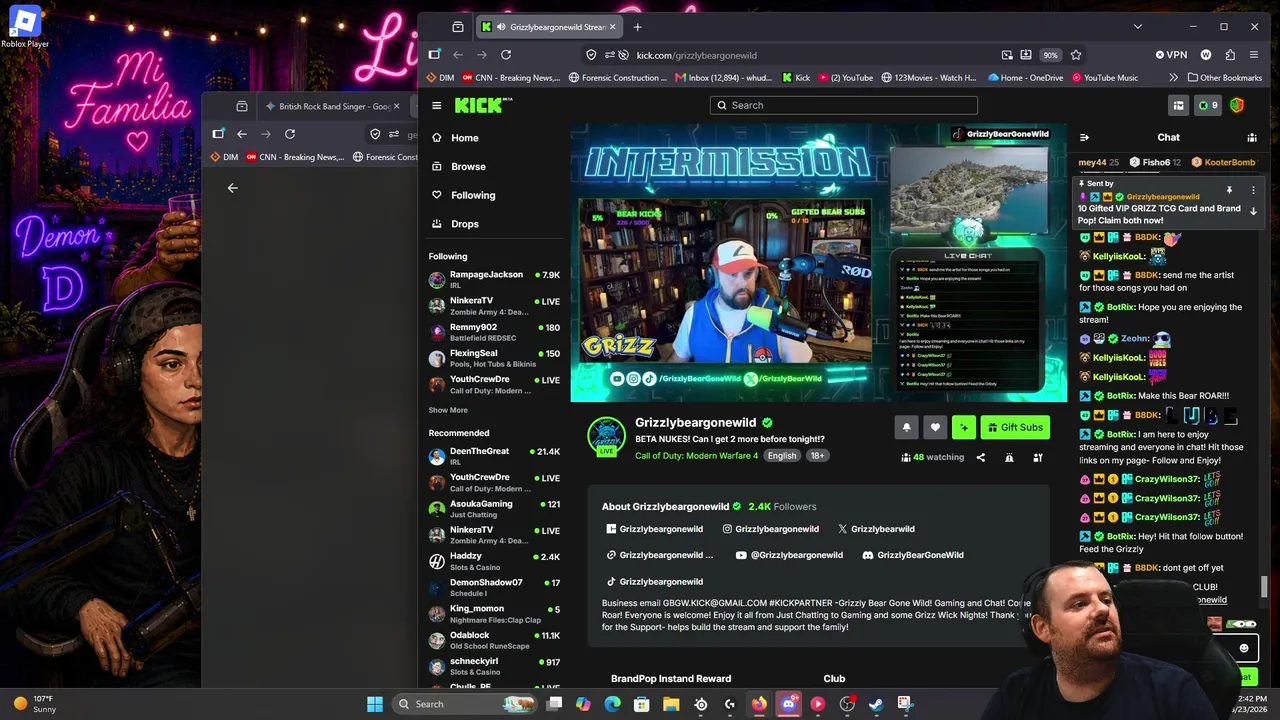Open the chat viewers list icon
This screenshot has height=720, width=1280.
point(1251,137)
